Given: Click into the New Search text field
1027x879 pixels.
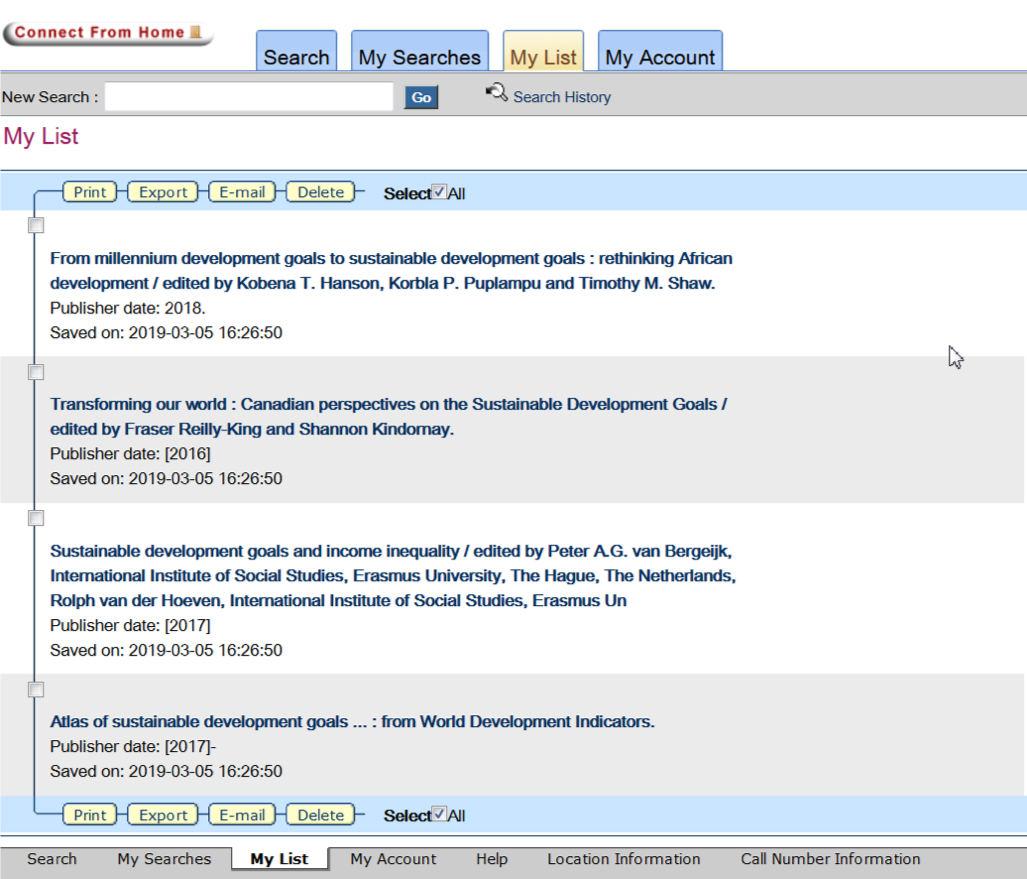Looking at the screenshot, I should click(249, 97).
